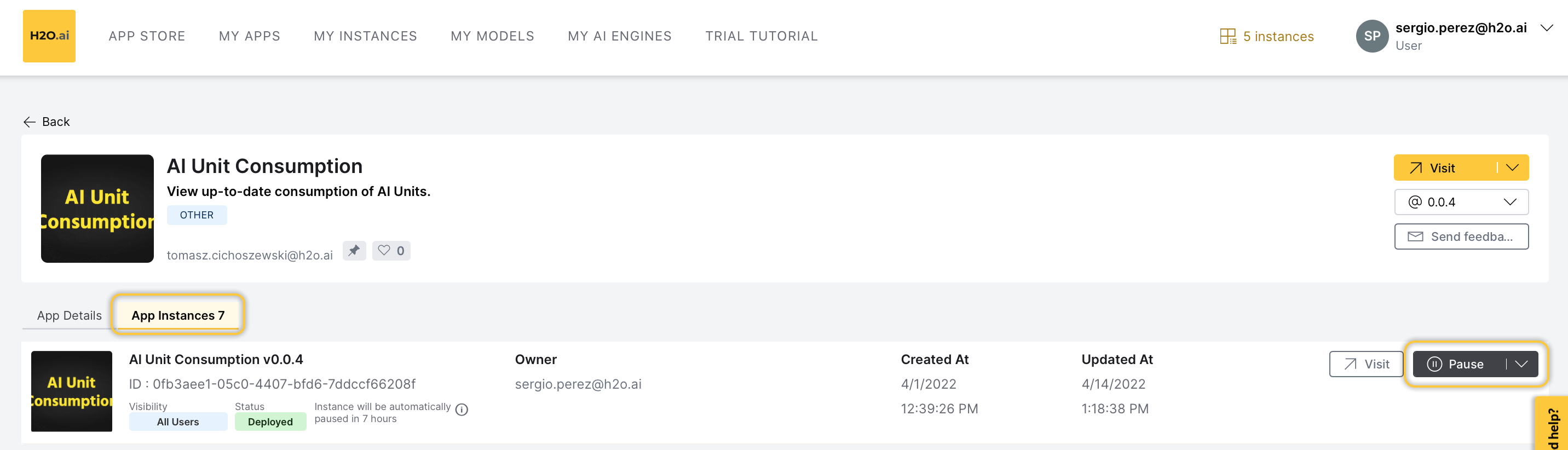Viewport: 1568px width, 450px height.
Task: Switch to the App Details tab
Action: point(69,315)
